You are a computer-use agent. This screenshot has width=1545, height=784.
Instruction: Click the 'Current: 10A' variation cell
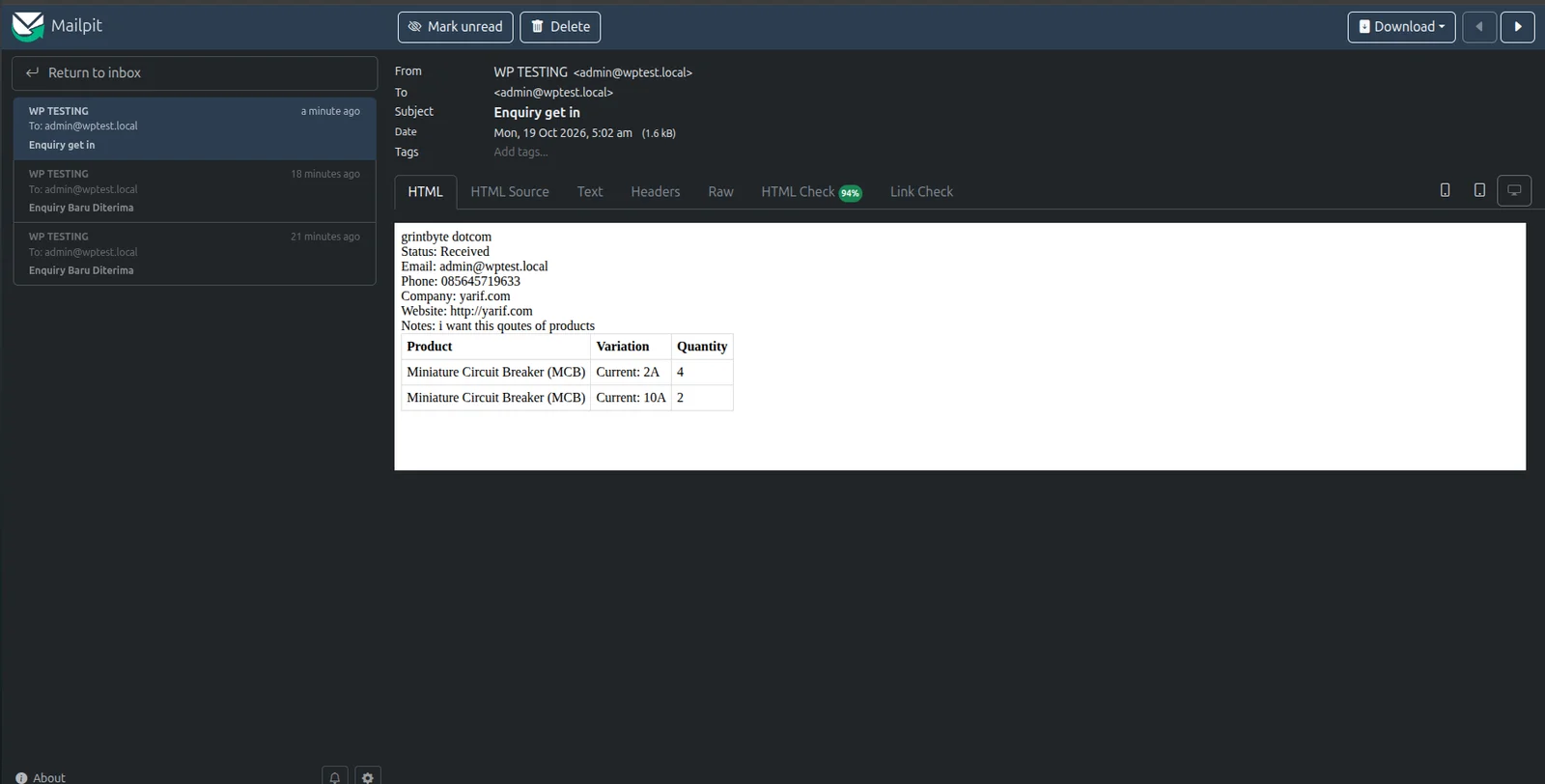(x=631, y=398)
